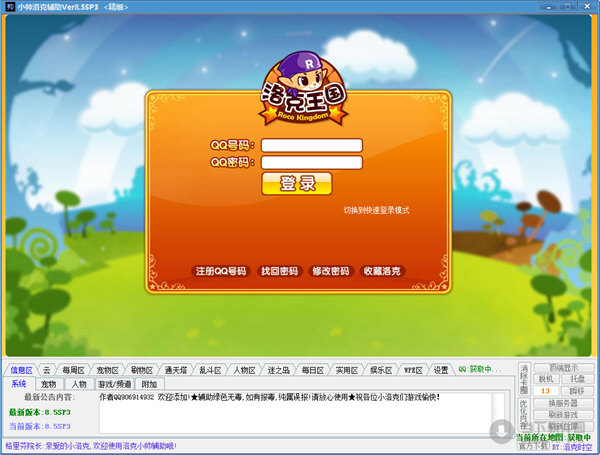The height and width of the screenshot is (455, 600).
Task: Switch to the 人物 sub-tab
Action: (79, 384)
